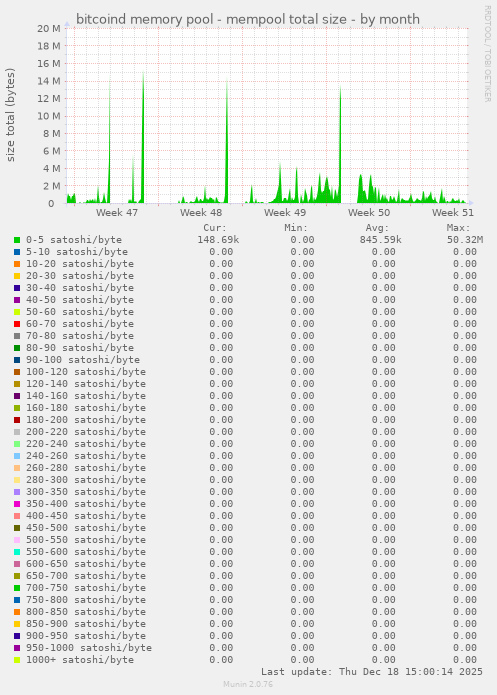This screenshot has width=497, height=695.
Task: Click the 'Max:' column header
Action: (458, 228)
